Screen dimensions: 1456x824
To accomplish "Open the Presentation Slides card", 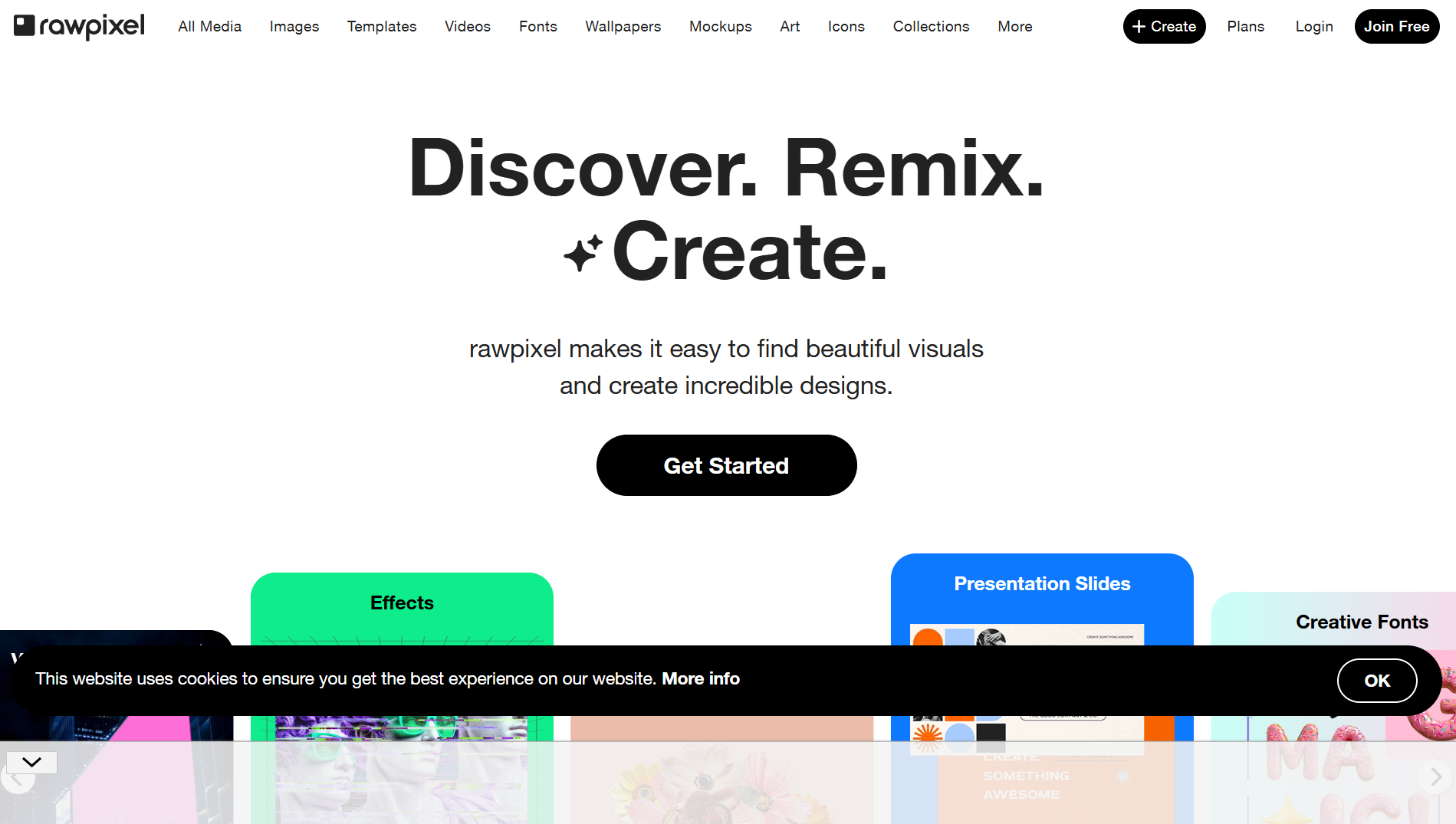I will [x=1042, y=599].
